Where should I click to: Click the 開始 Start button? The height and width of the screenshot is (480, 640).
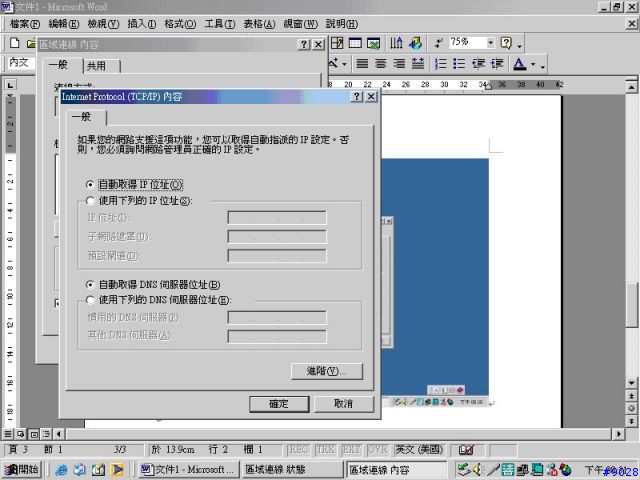(21, 470)
